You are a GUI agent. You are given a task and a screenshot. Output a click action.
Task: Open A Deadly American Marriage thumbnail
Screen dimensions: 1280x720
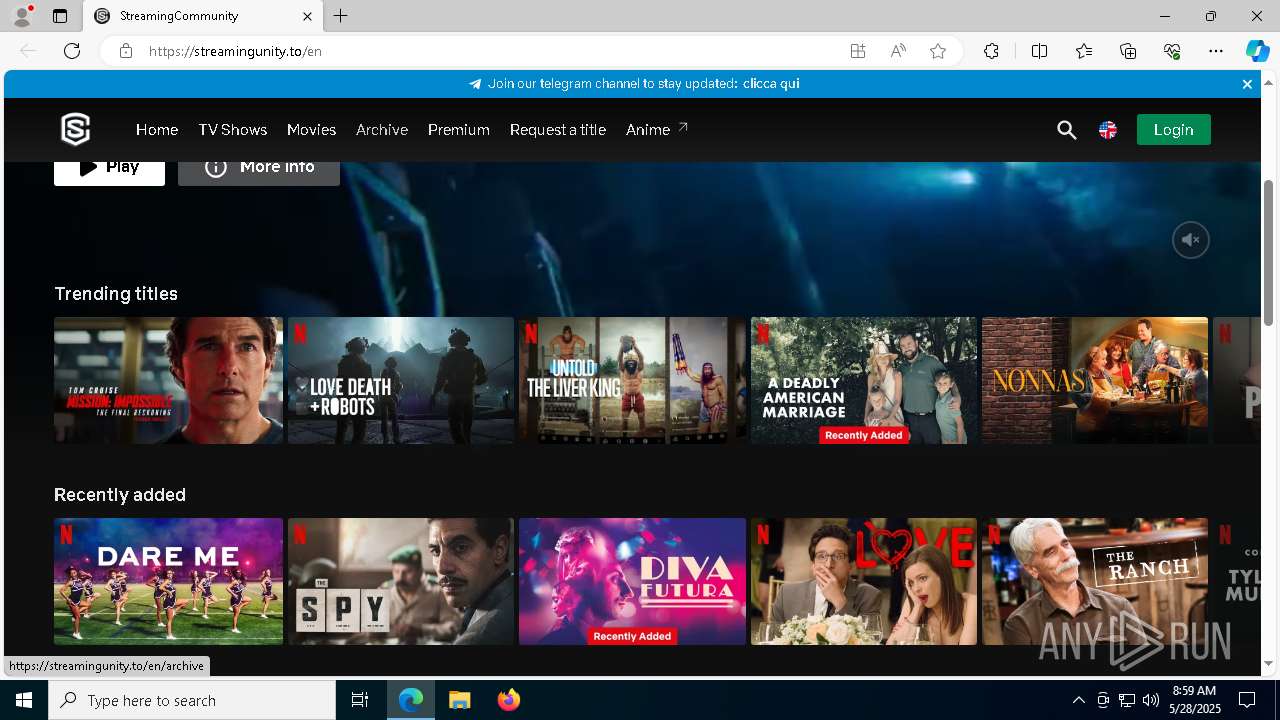(x=864, y=380)
